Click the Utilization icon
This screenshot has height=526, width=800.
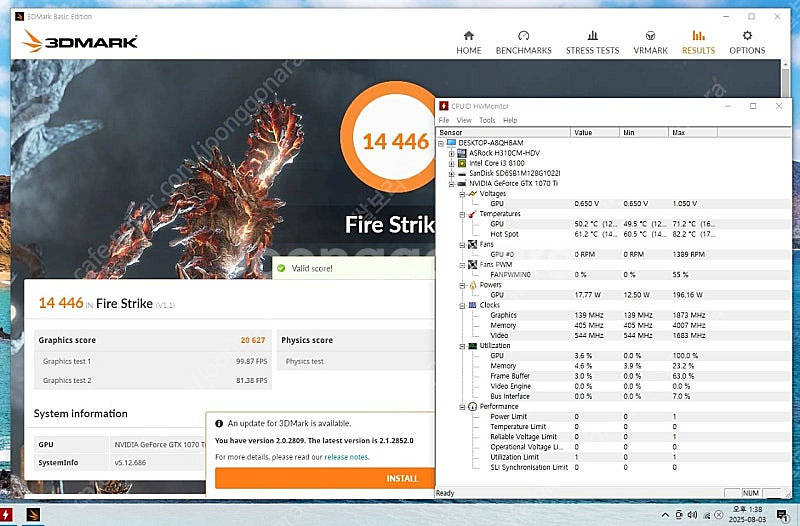click(x=472, y=345)
